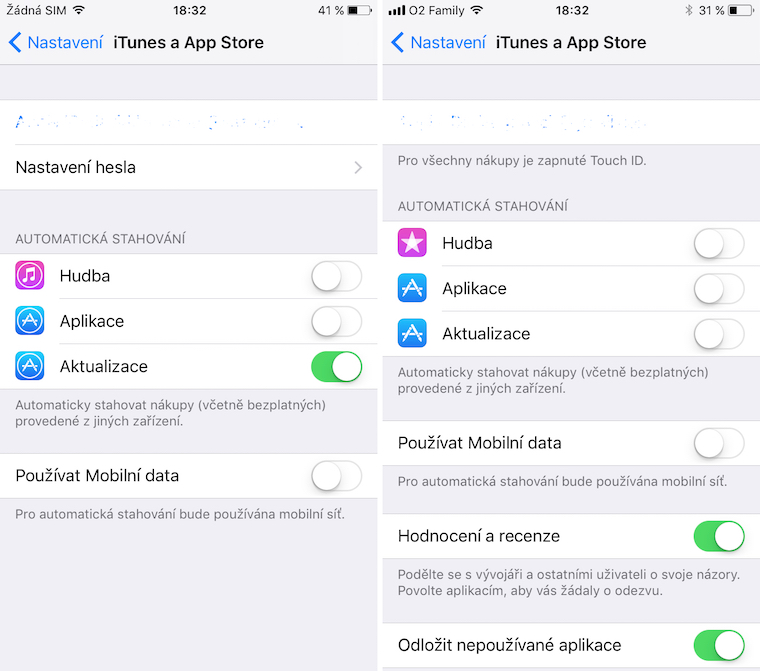
Task: Tap the blurred Apple ID on right screen
Action: [571, 122]
